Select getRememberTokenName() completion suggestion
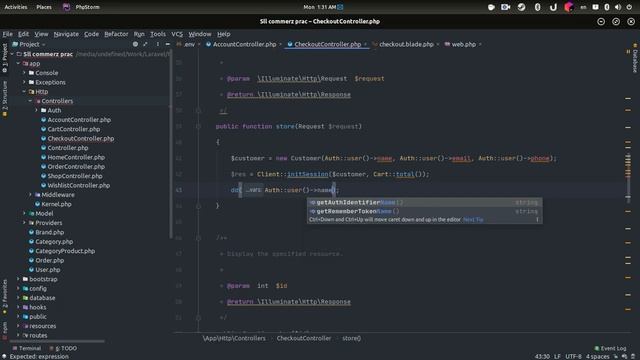This screenshot has width=640, height=360. click(424, 211)
